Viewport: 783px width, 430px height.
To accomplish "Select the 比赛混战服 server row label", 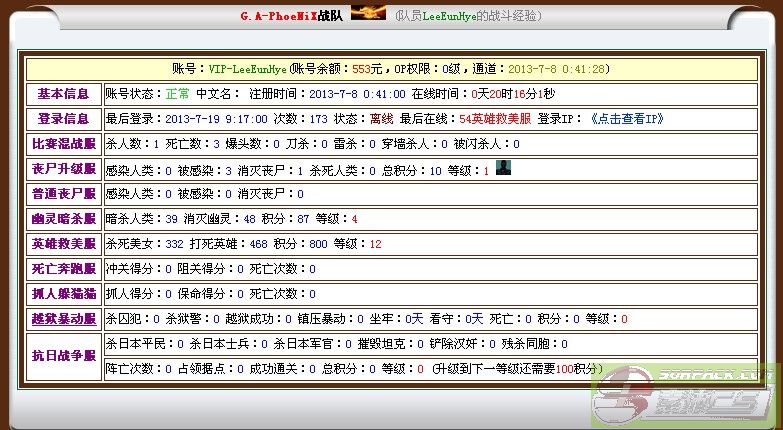I will pyautogui.click(x=63, y=144).
